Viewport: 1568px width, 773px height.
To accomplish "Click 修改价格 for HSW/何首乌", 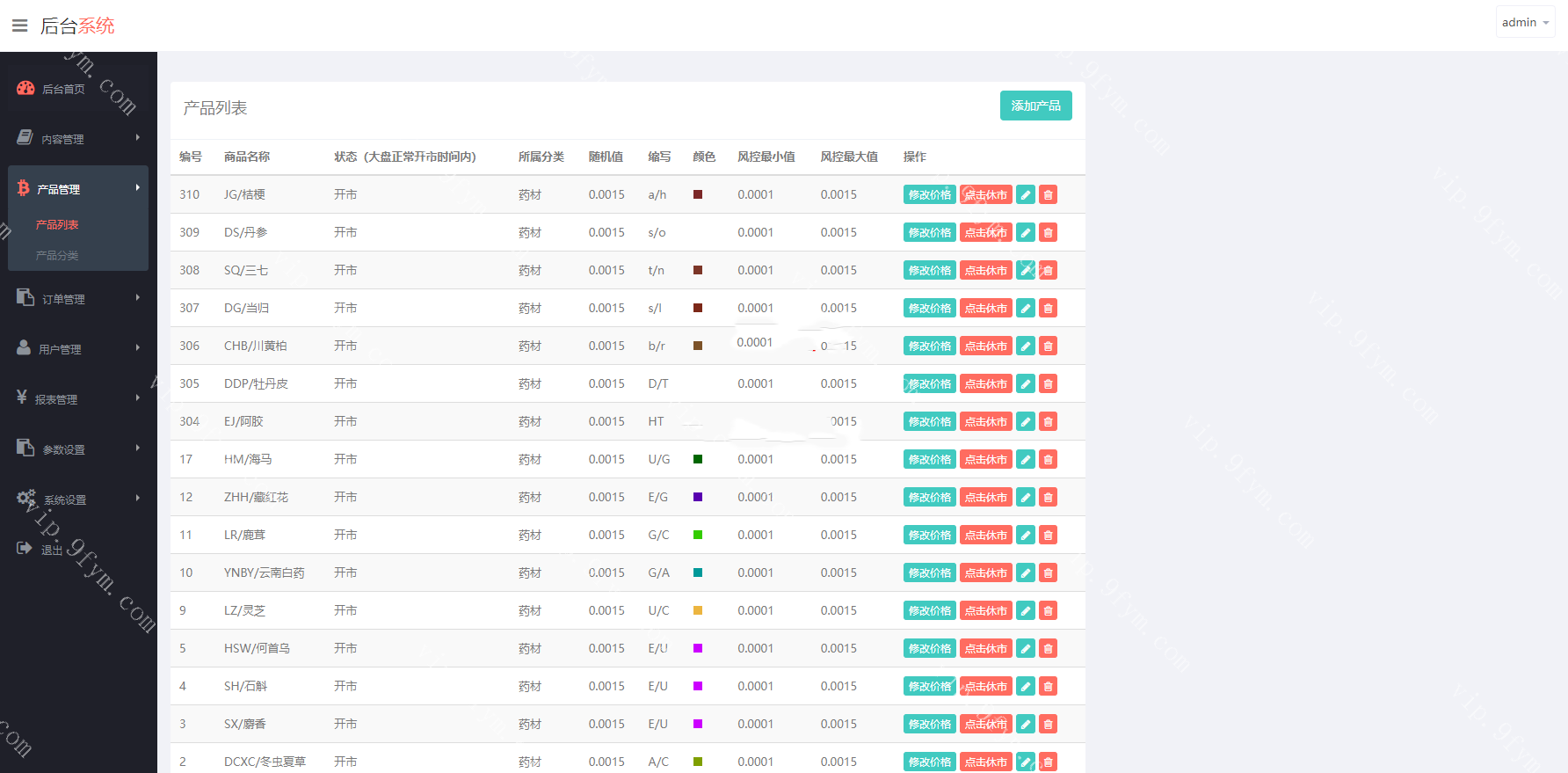I will tap(929, 648).
